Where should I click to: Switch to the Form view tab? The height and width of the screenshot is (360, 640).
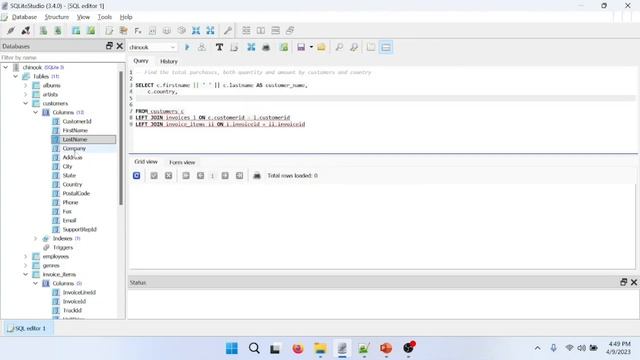182,162
